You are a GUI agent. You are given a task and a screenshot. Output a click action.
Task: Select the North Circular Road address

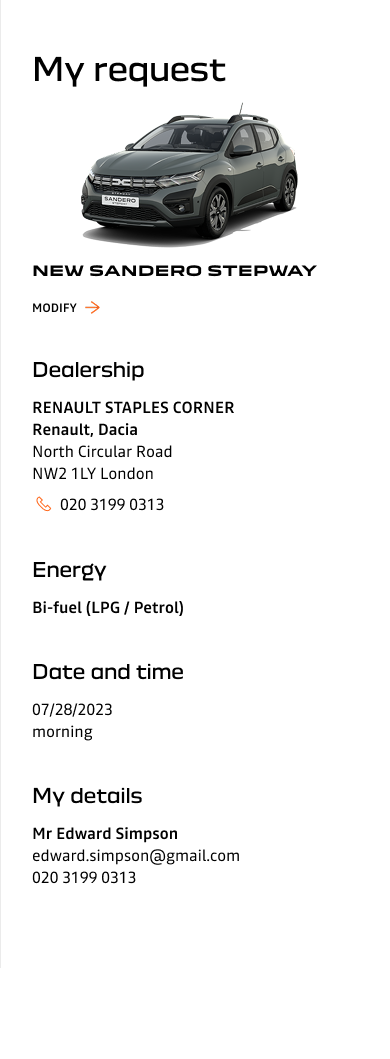click(x=102, y=452)
